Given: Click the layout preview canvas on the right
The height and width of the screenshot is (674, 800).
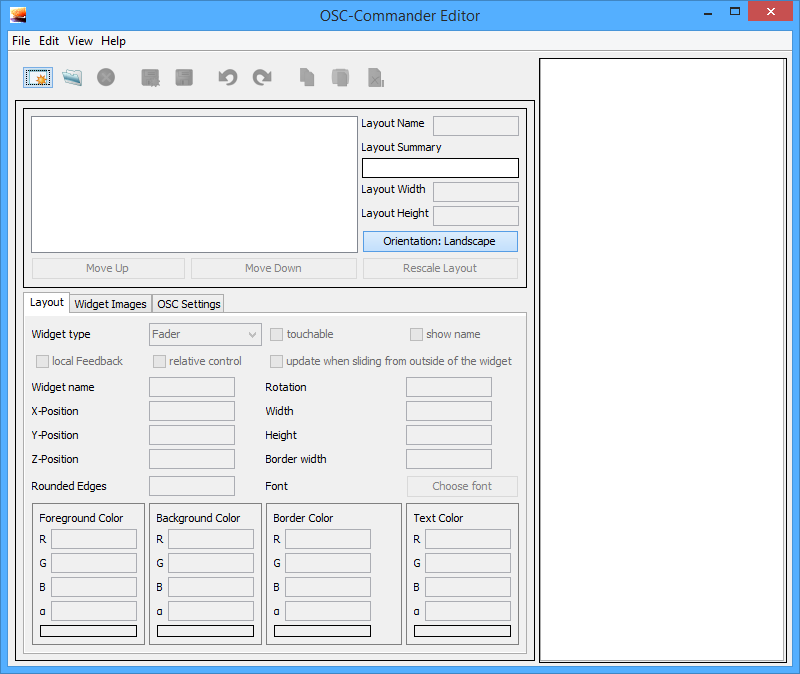Looking at the screenshot, I should (663, 360).
